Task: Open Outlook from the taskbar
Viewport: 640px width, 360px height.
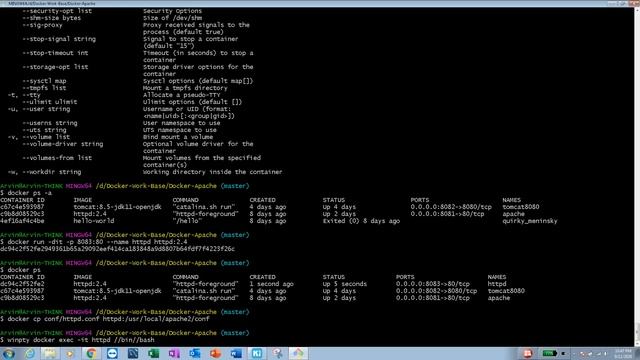Action: tap(195, 353)
